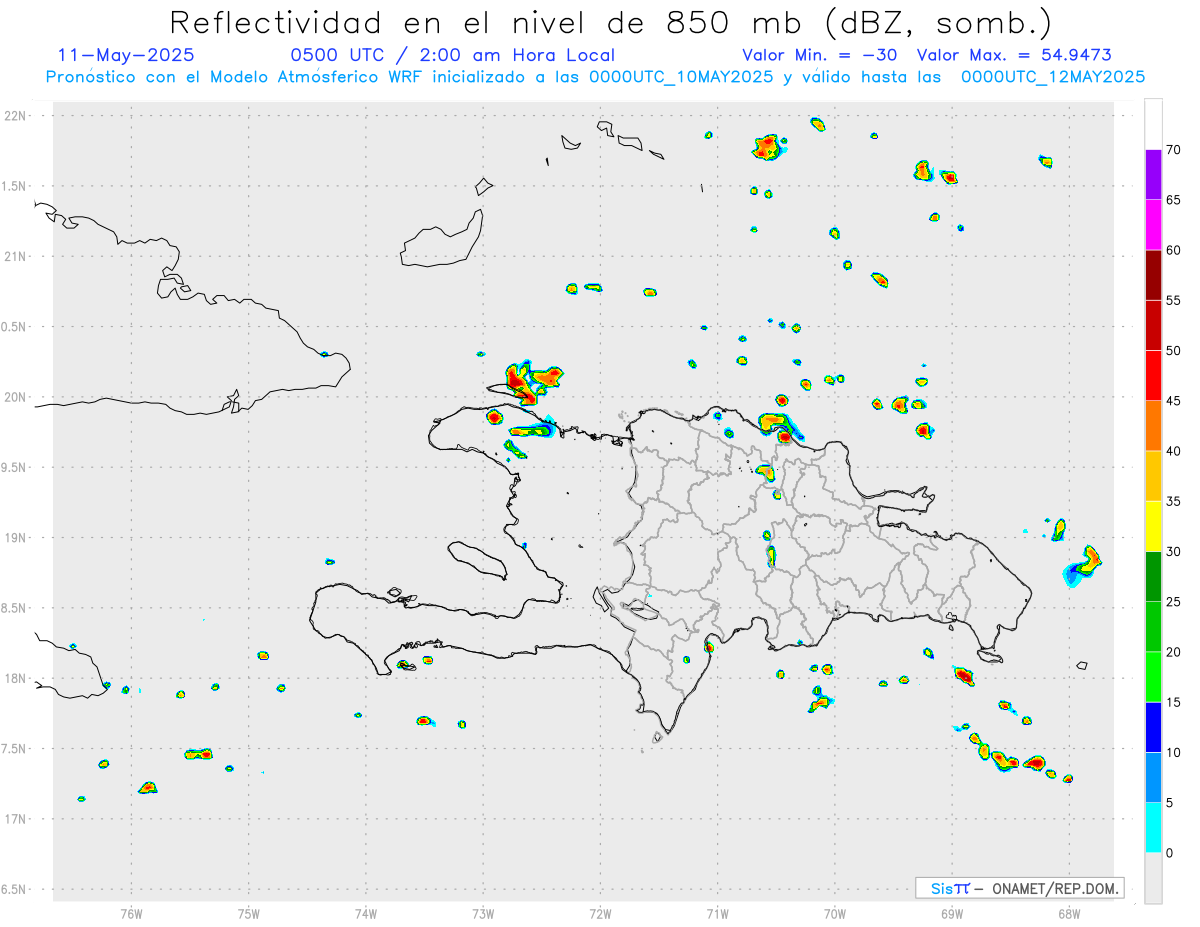Click the latitude axis label '20N'
This screenshot has width=1200, height=927.
click(17, 397)
